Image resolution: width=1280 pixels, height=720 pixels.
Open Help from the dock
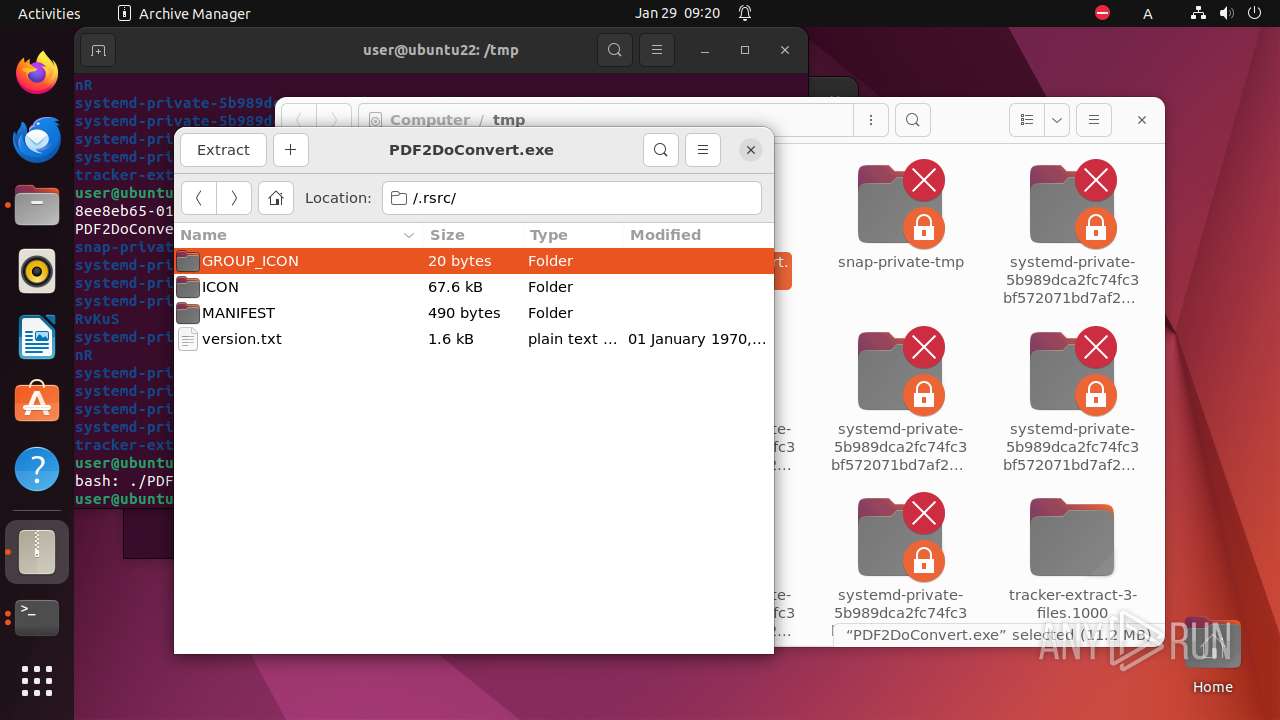tap(37, 468)
